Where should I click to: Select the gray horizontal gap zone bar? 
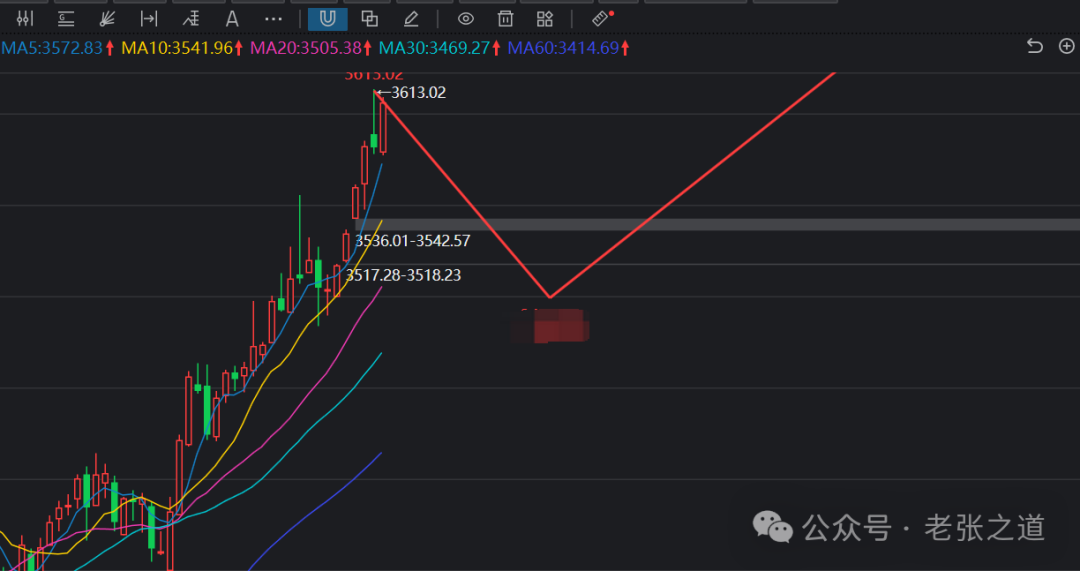717,225
